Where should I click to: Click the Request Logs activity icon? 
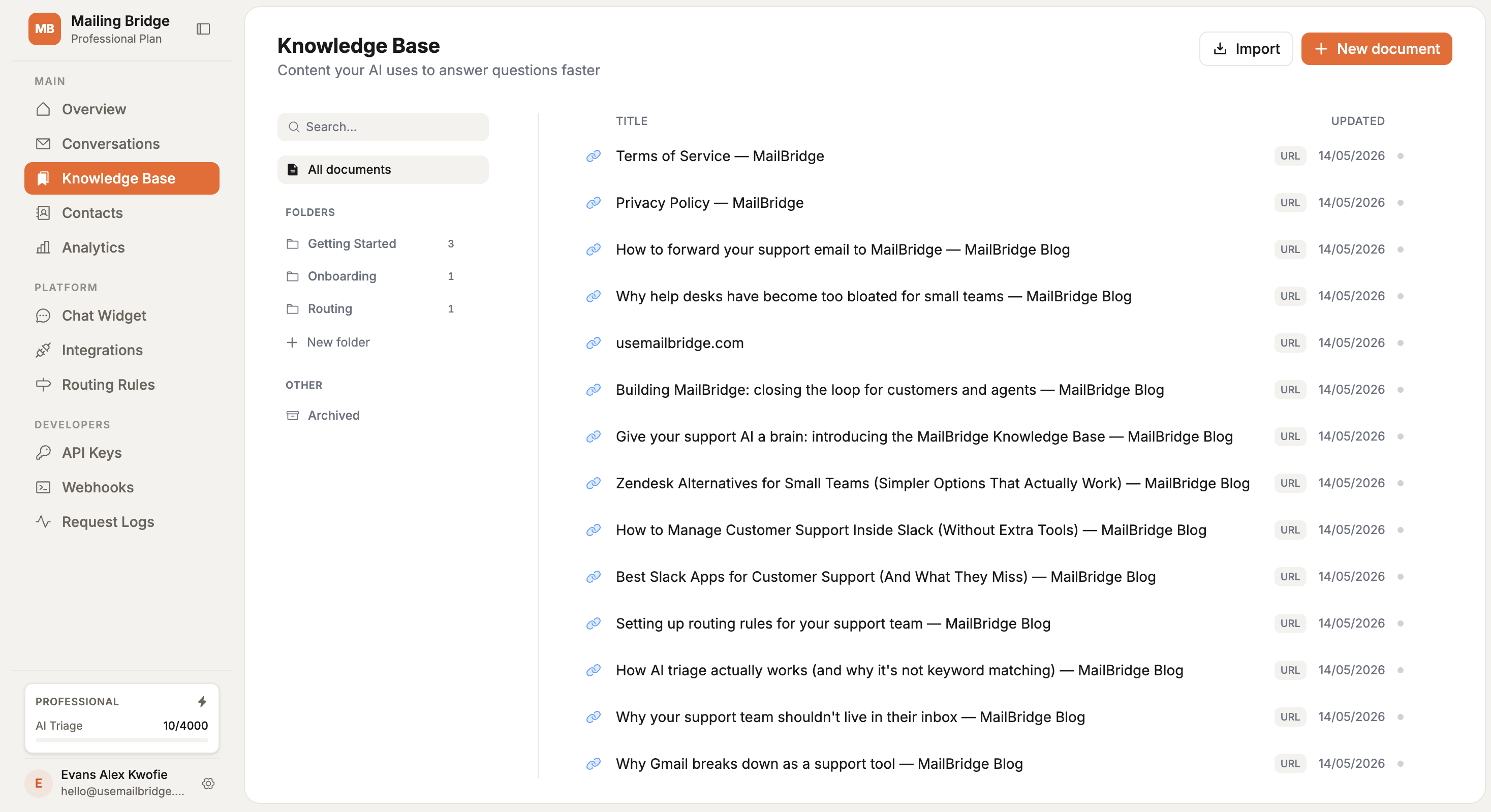(43, 521)
